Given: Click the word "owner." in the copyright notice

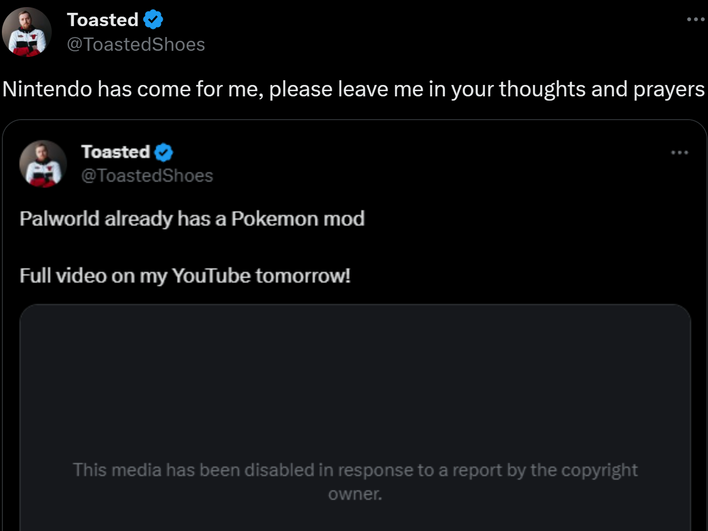Looking at the screenshot, I should [355, 494].
